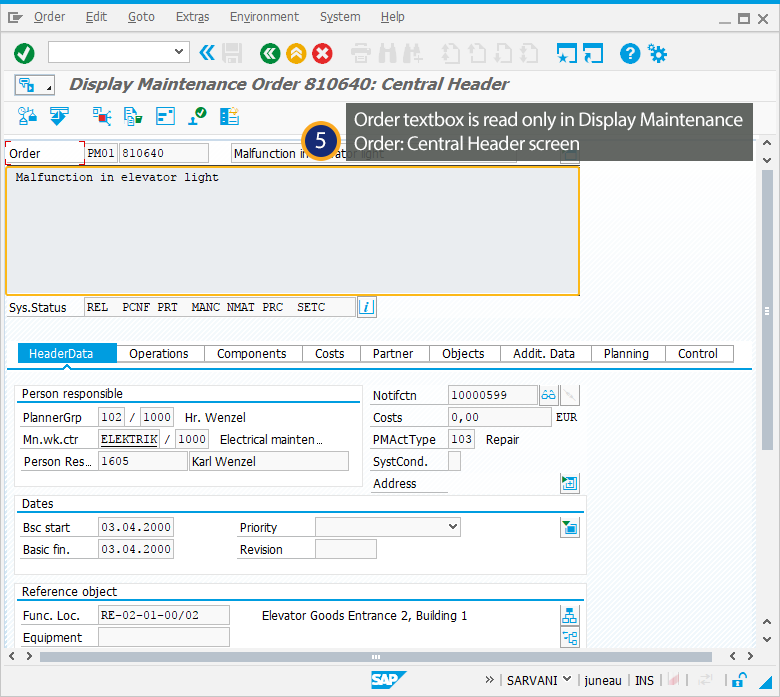Click the structure list icon with red square

pyautogui.click(x=102, y=116)
